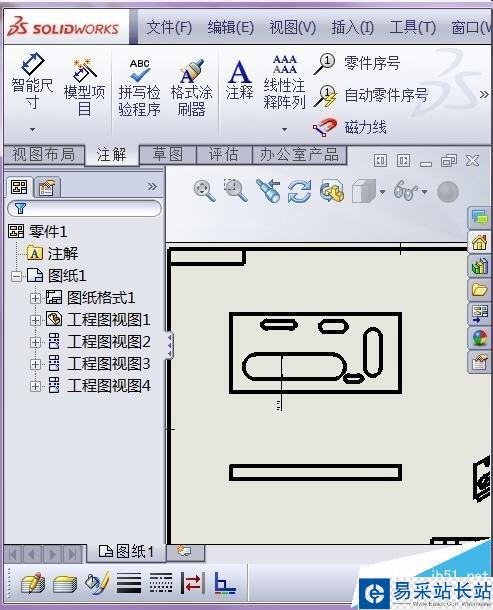
Task: Select the 零件1 root tree item
Action: [x=37, y=232]
